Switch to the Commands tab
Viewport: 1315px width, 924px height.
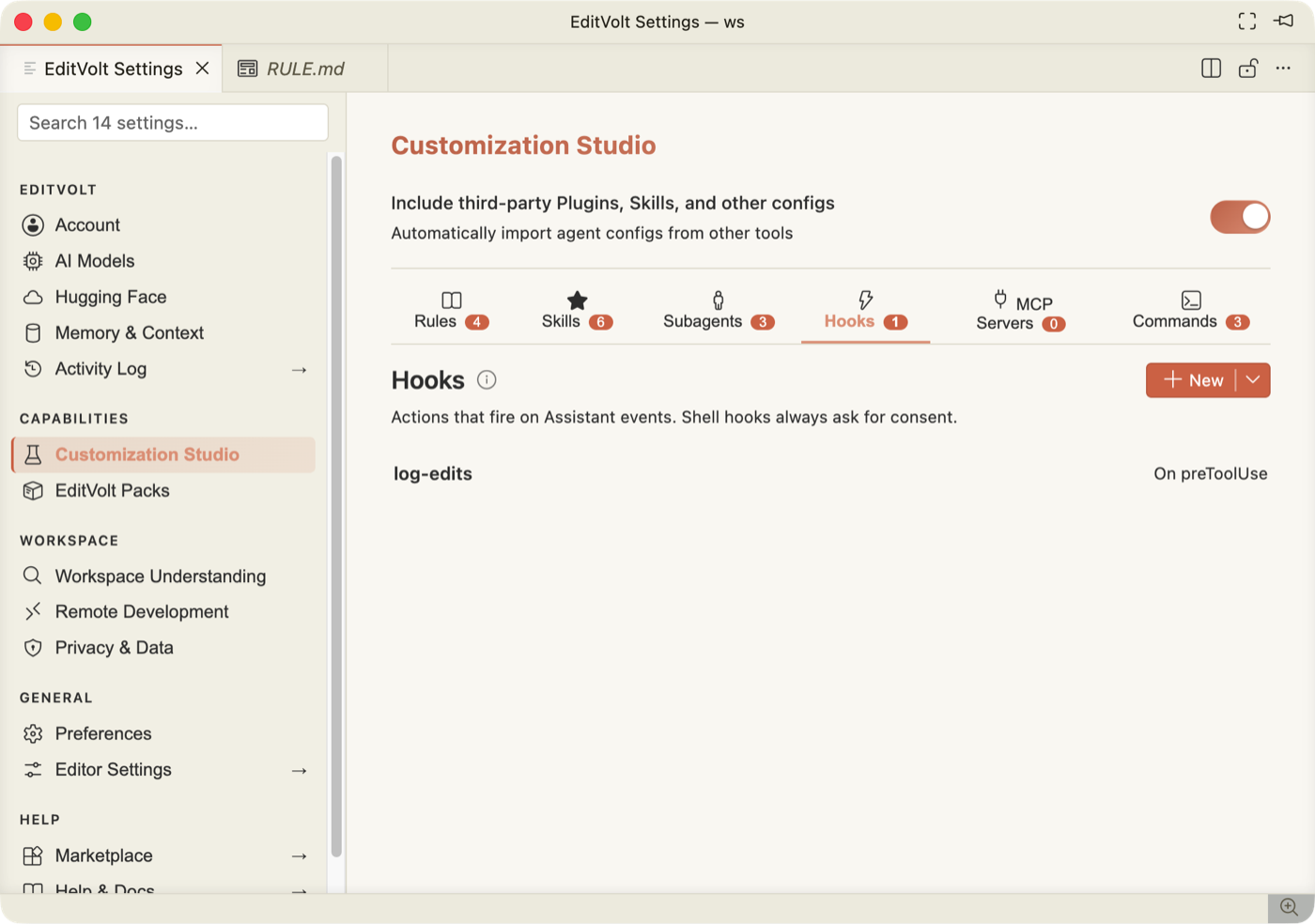pos(1191,311)
